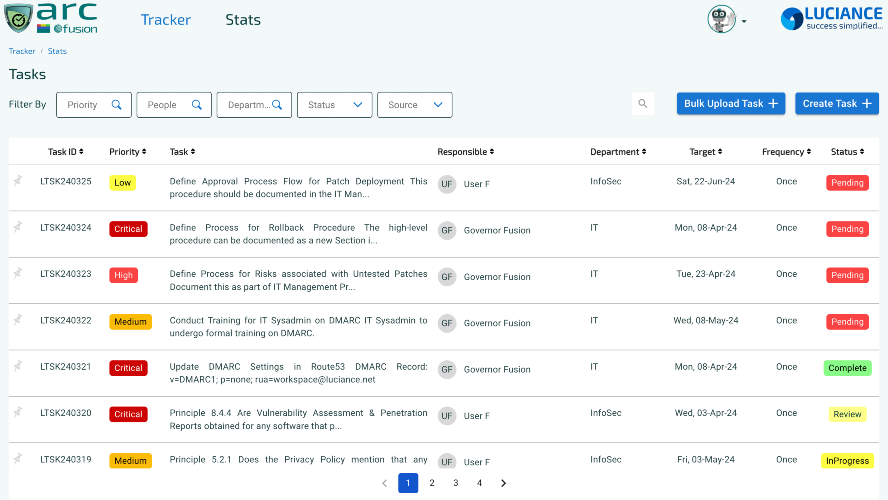The width and height of the screenshot is (888, 500).
Task: Click the arc fusion shield logo
Action: pyautogui.click(x=19, y=19)
